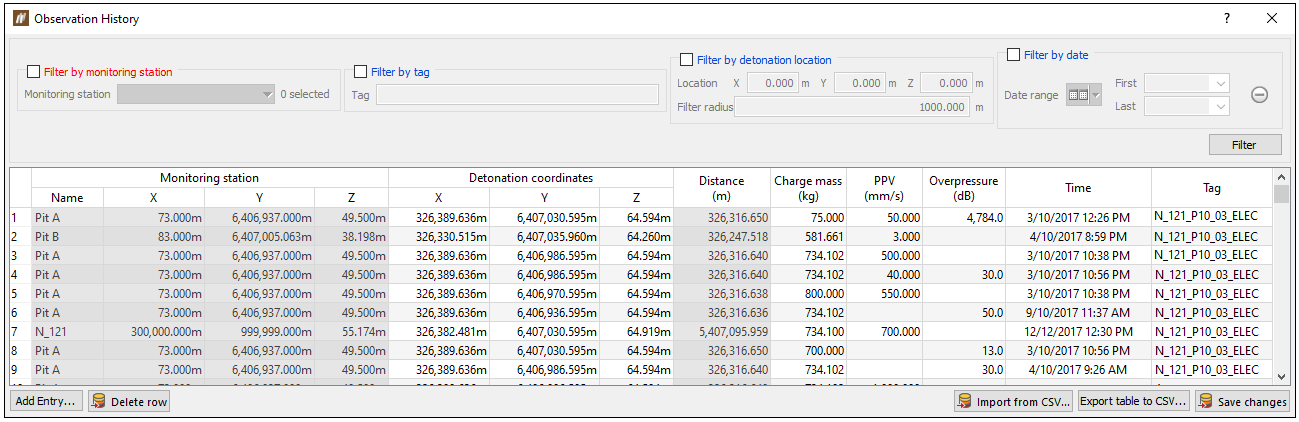The height and width of the screenshot is (422, 1299).
Task: Enable Filter by tag checkbox
Action: tap(361, 72)
